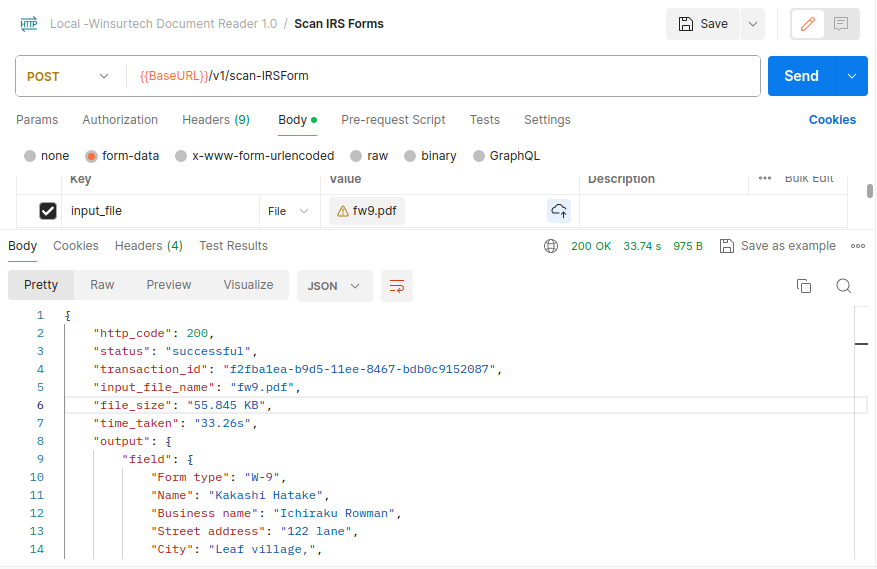This screenshot has height=569, width=877.
Task: Open the form-data table options ellipsis
Action: (x=765, y=178)
